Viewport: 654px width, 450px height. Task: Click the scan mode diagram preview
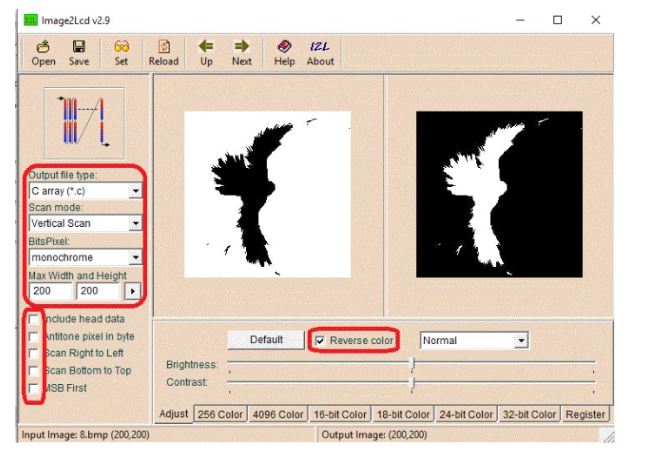point(84,123)
